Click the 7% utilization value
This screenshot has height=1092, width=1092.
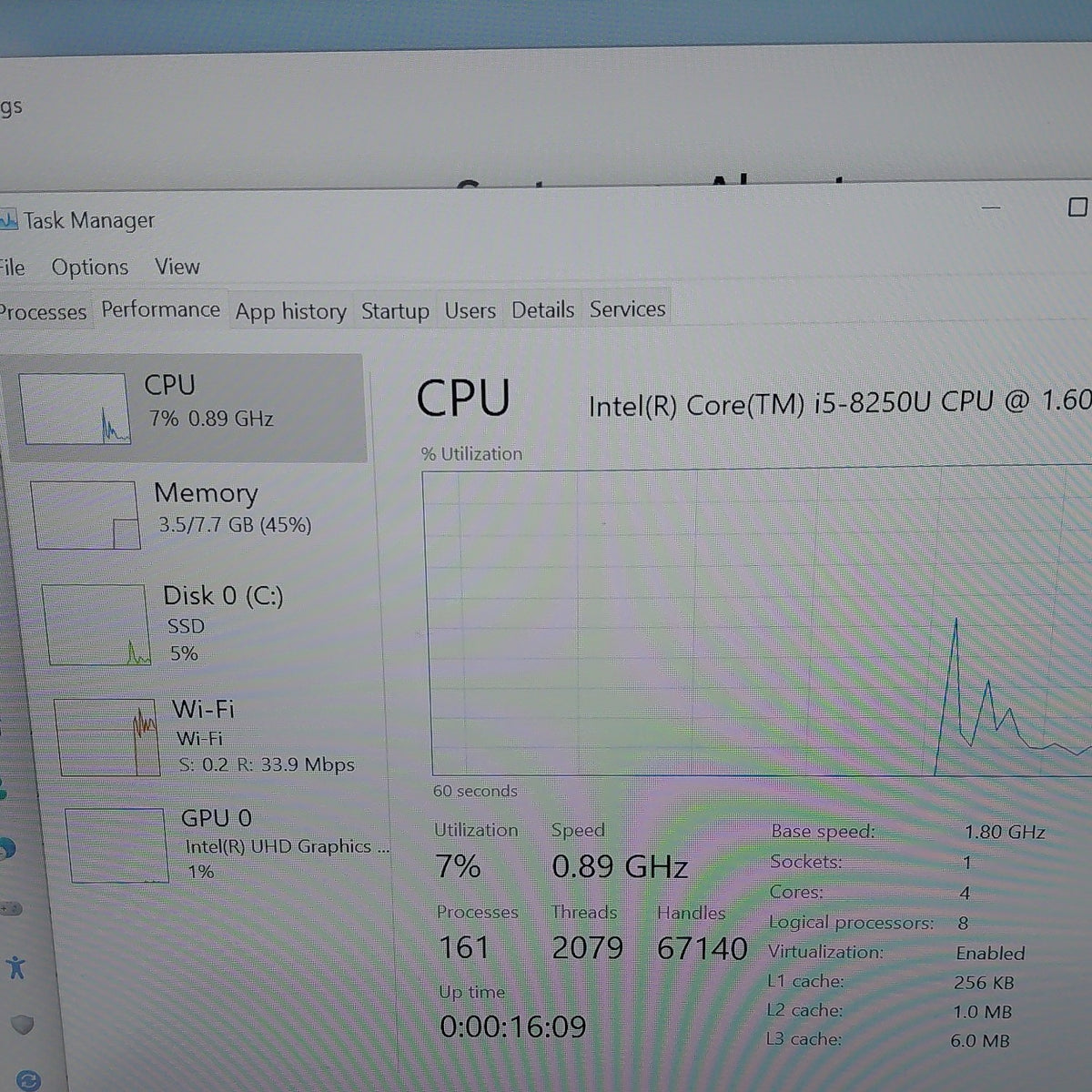pyautogui.click(x=458, y=866)
